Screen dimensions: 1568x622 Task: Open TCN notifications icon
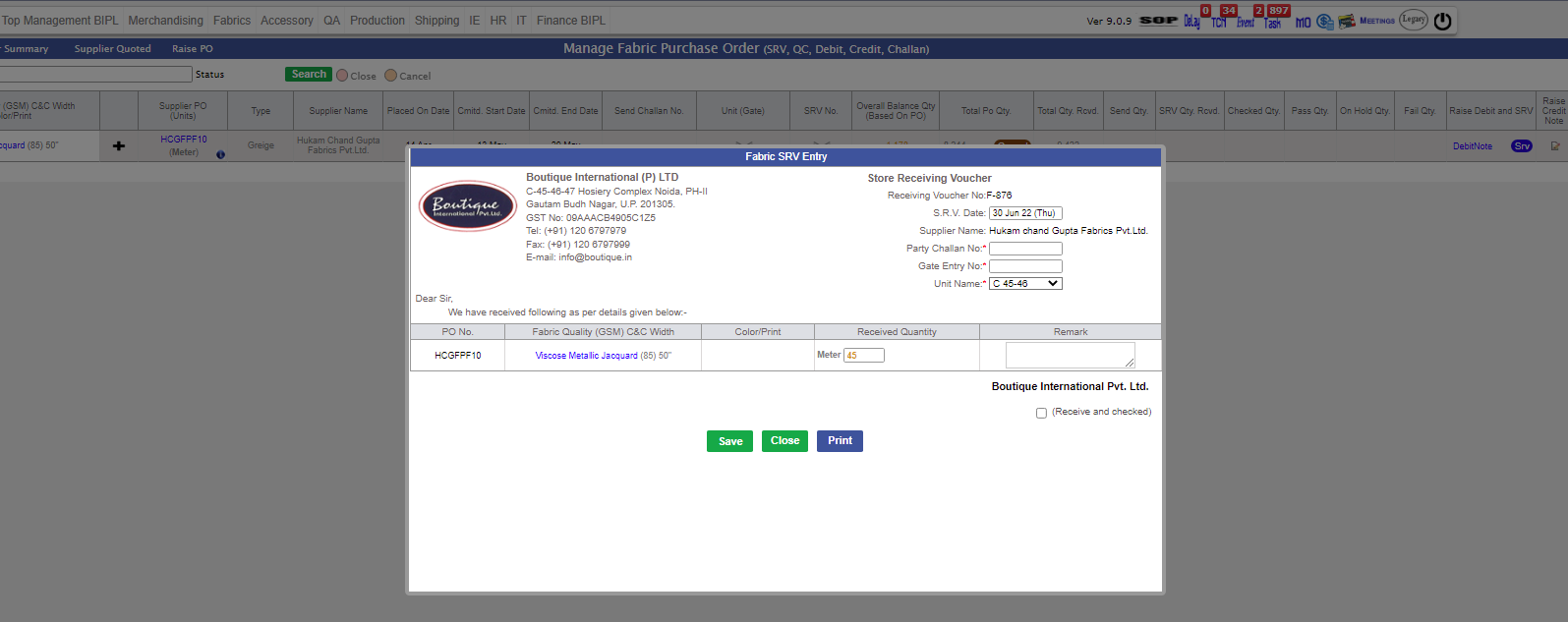[x=1219, y=22]
